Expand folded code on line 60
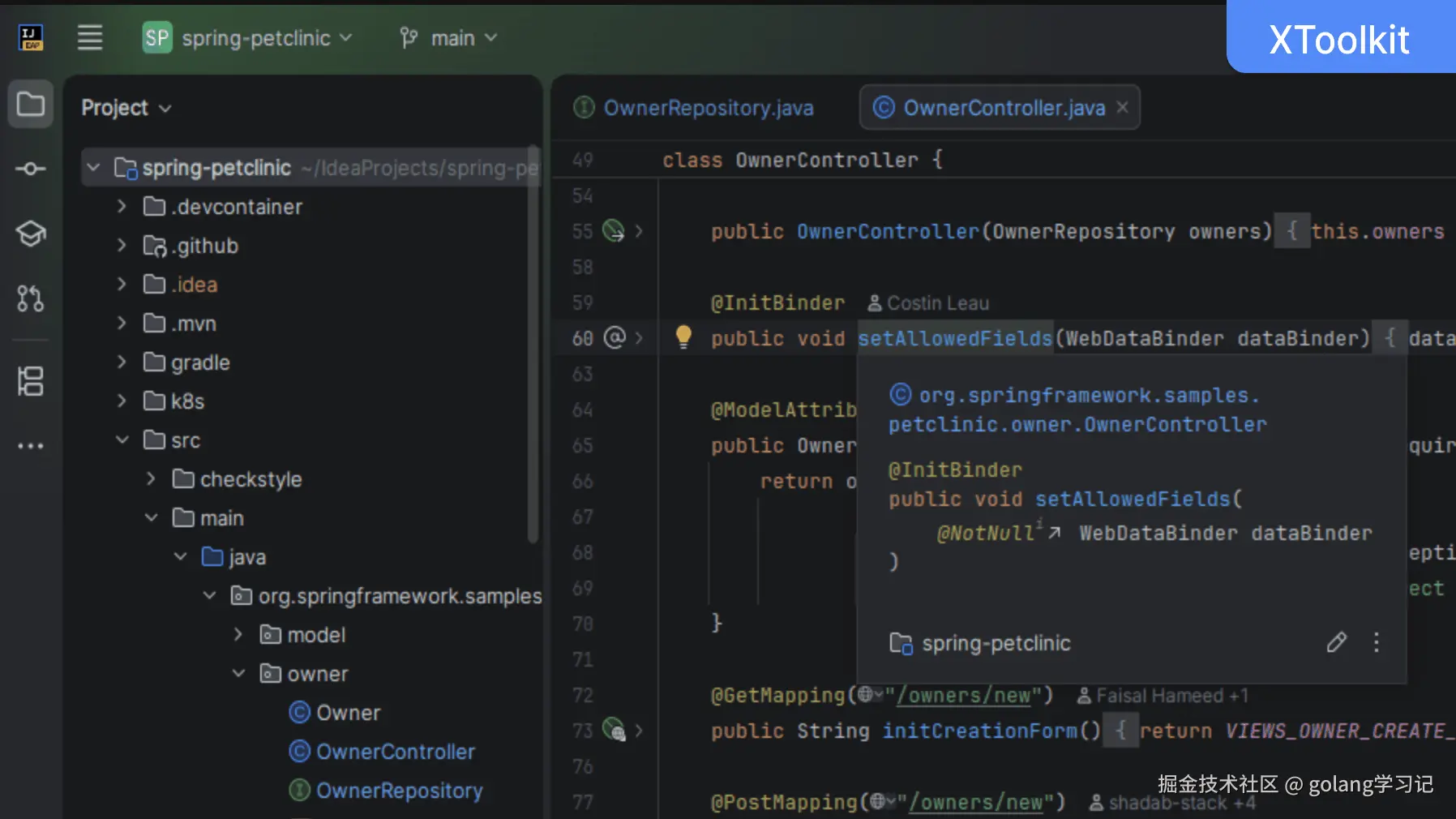Screen dimensions: 1456x819 click(x=640, y=338)
